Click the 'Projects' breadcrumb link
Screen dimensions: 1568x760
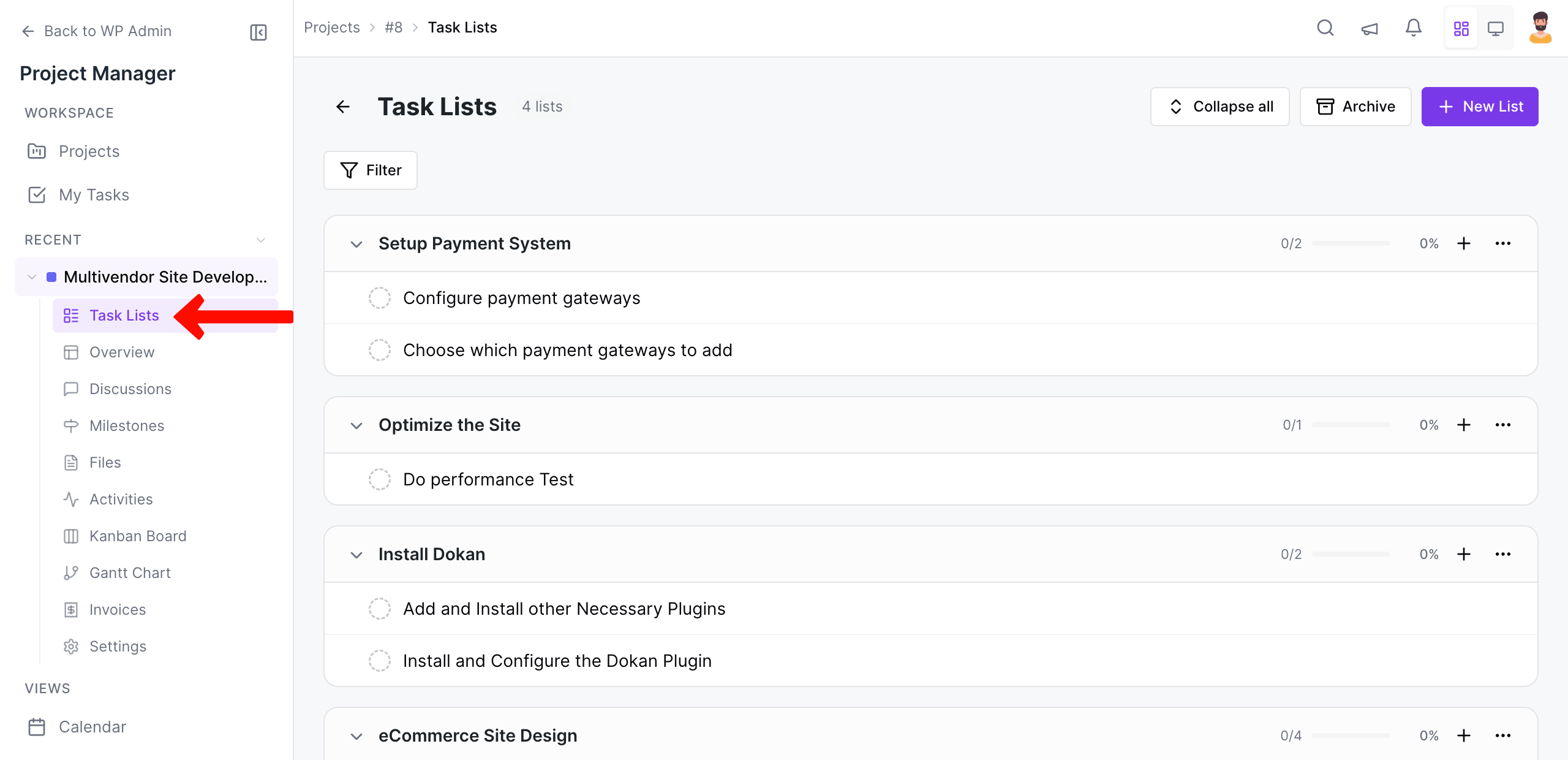tap(332, 27)
